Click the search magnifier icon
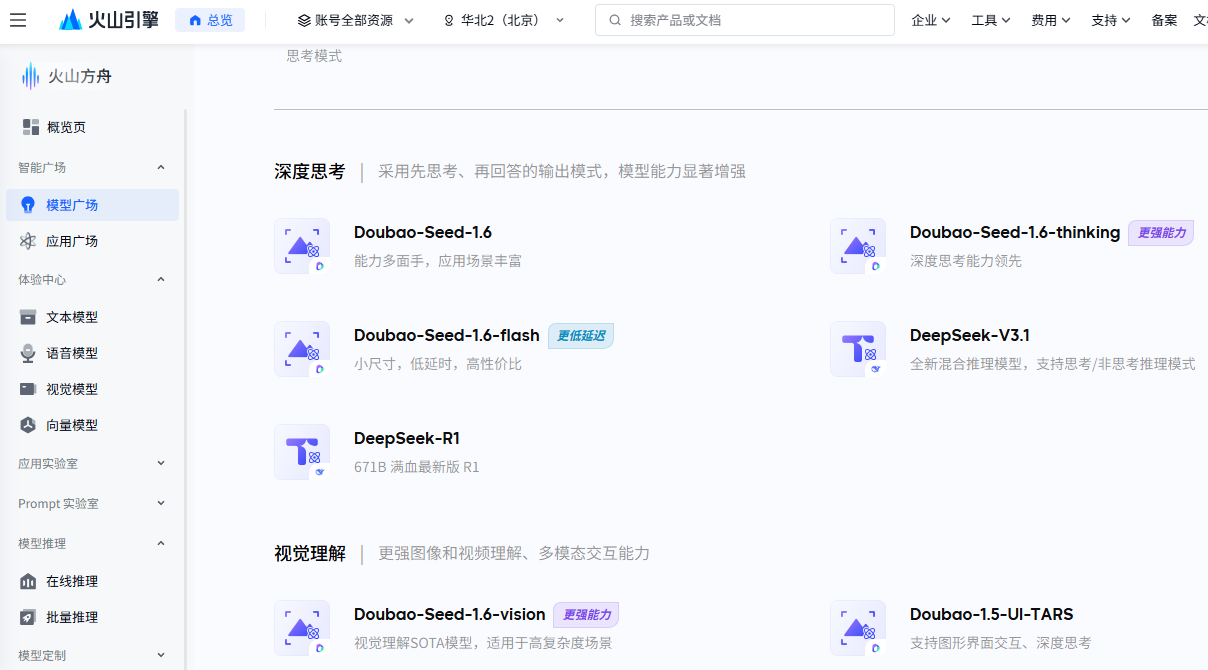The image size is (1208, 670). pyautogui.click(x=615, y=20)
